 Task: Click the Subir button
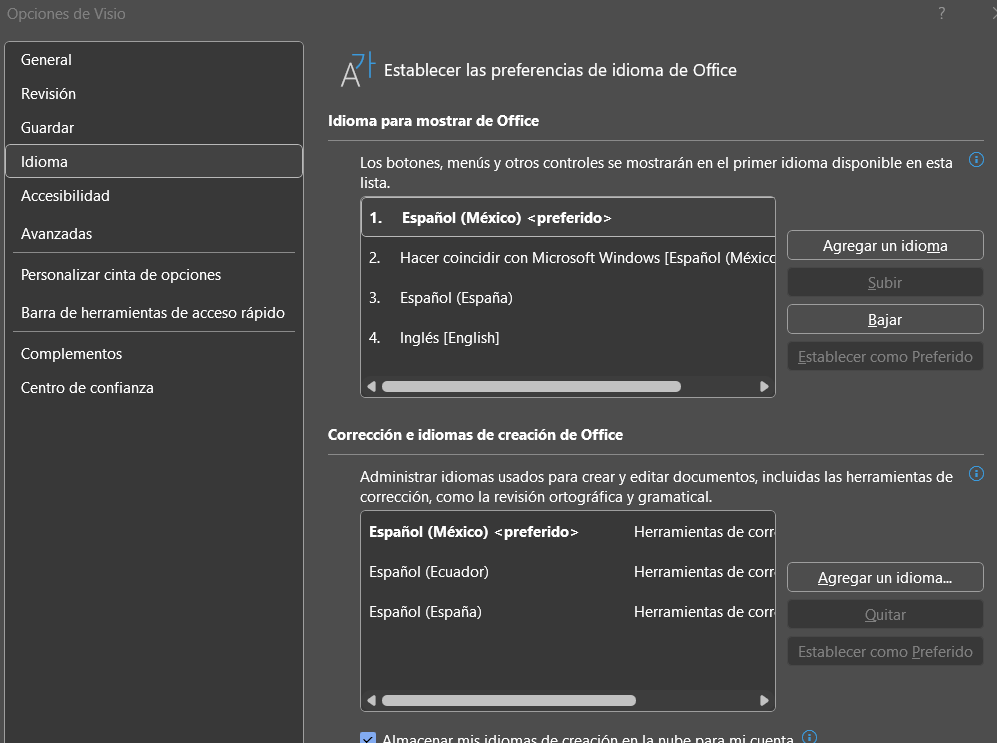[x=885, y=282]
